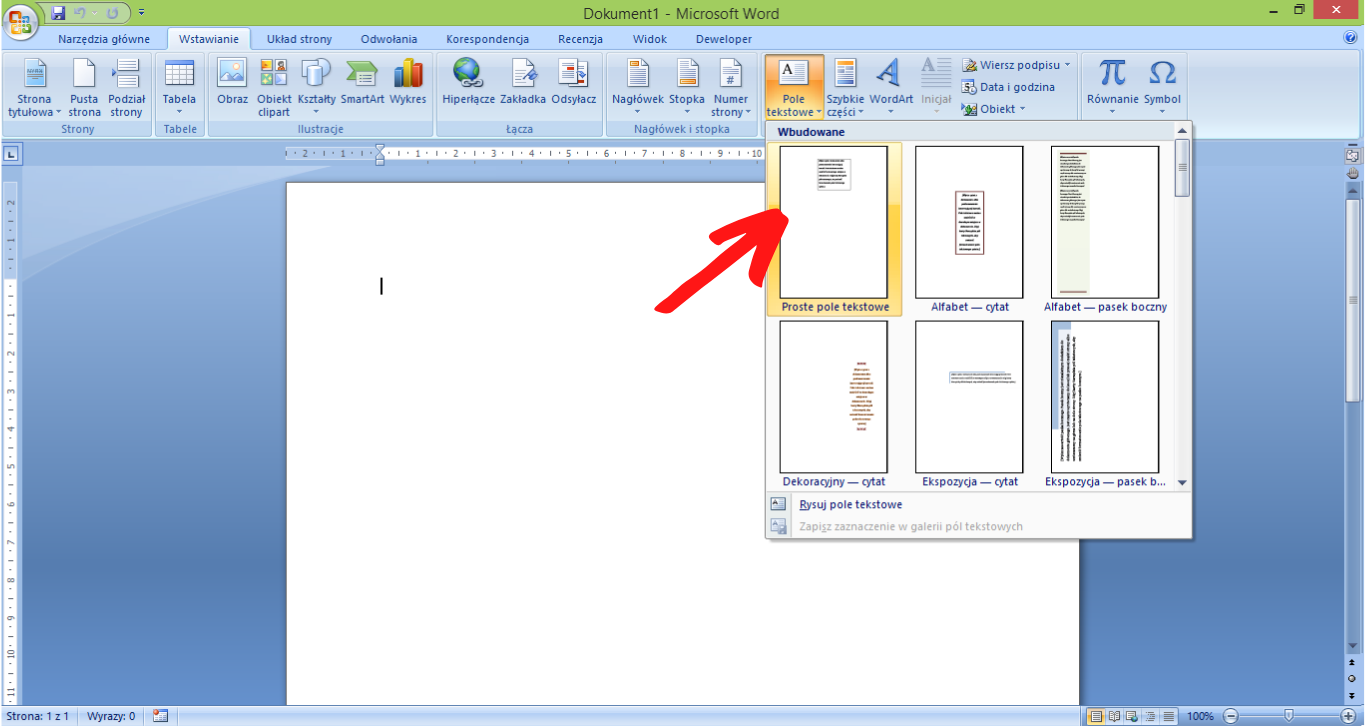Open Obiekt clipart pane
This screenshot has height=726, width=1366.
coord(274,87)
